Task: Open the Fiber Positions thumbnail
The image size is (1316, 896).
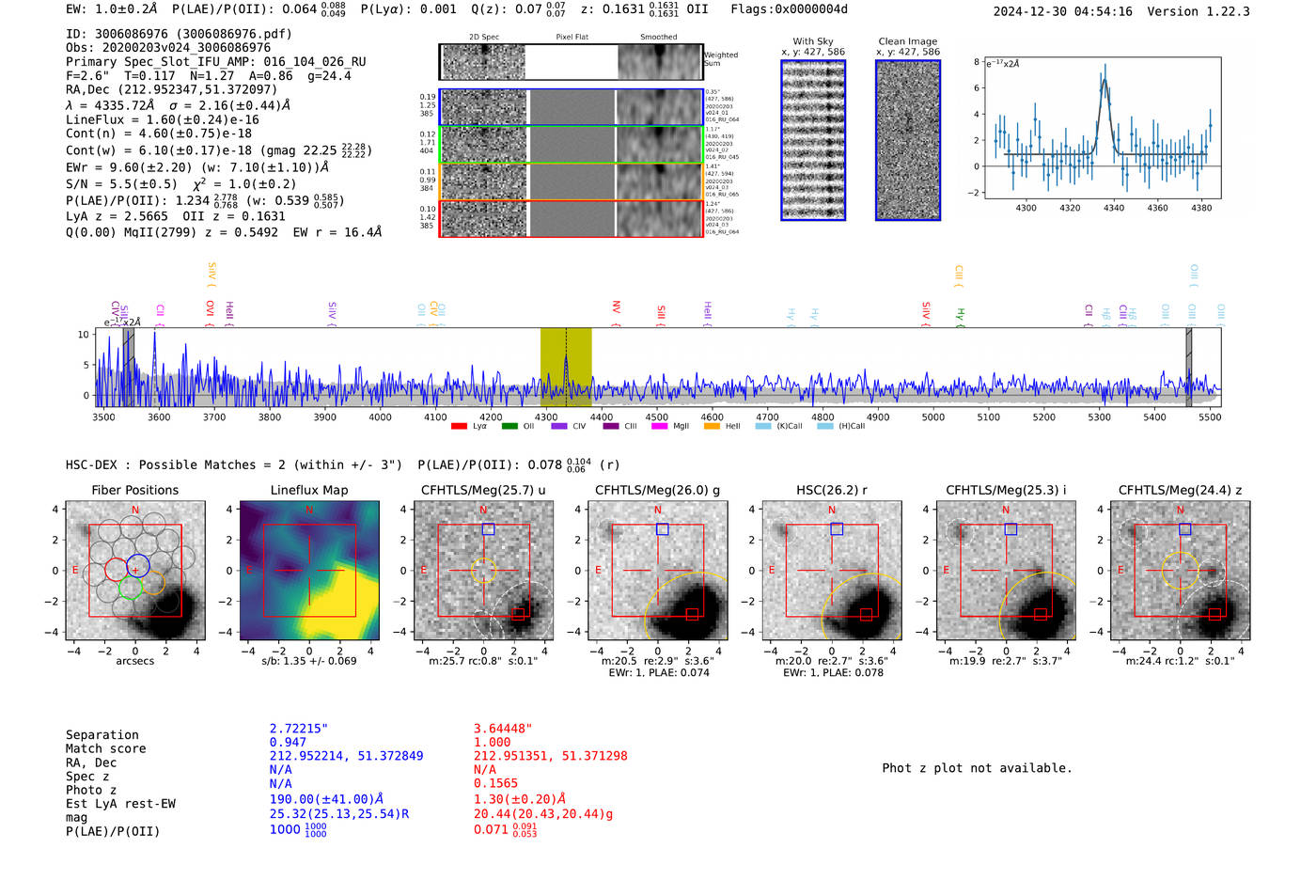Action: 135,571
